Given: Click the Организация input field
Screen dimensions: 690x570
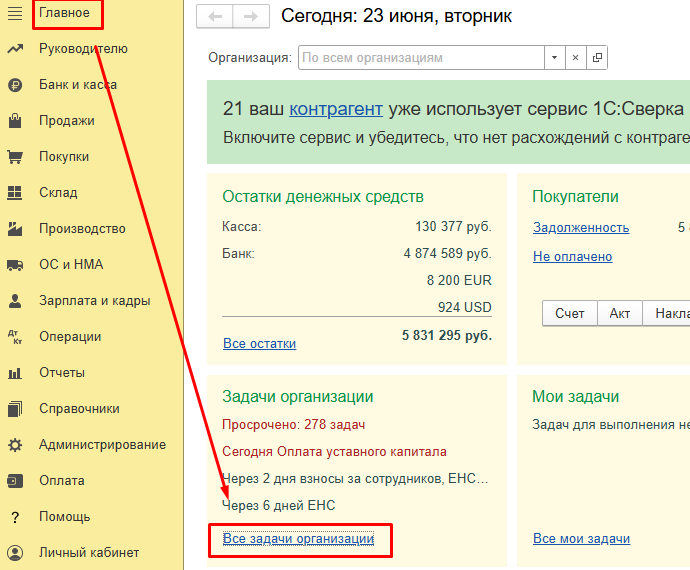Looking at the screenshot, I should [x=421, y=58].
